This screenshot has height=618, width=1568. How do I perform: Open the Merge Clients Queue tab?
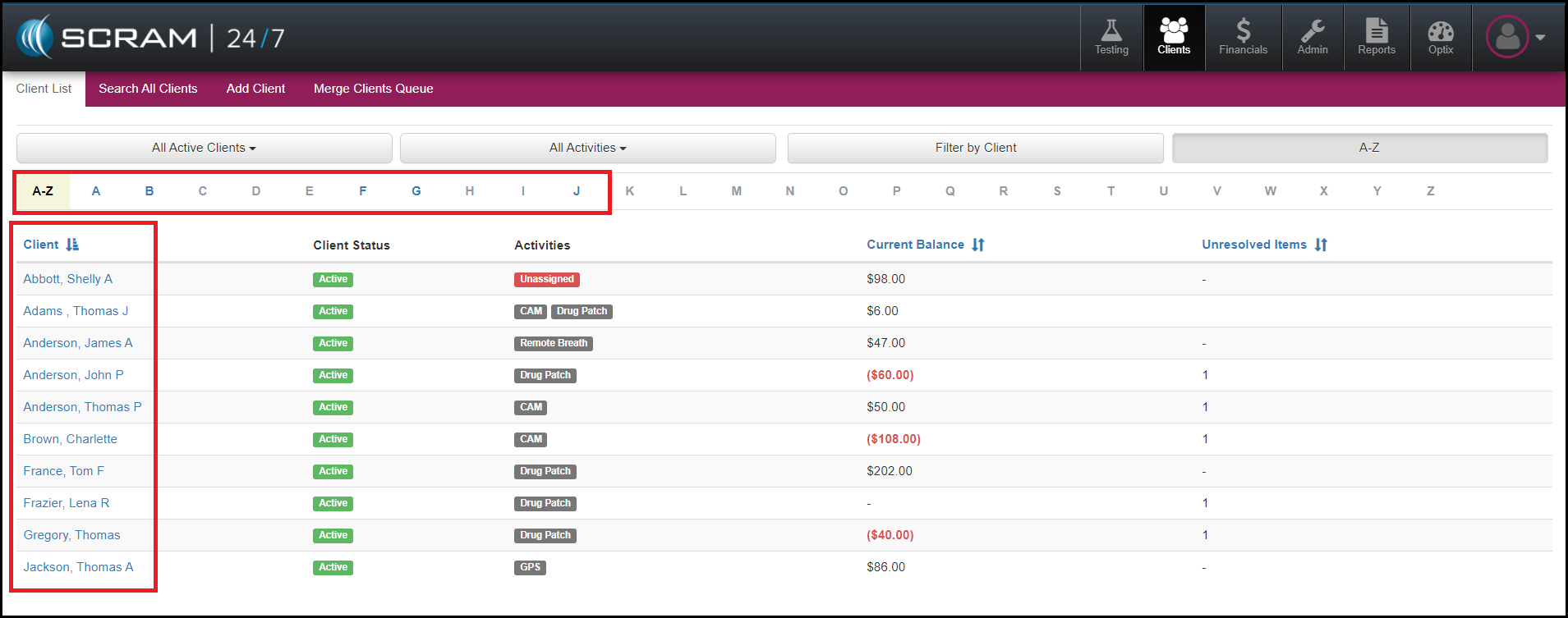(x=373, y=89)
